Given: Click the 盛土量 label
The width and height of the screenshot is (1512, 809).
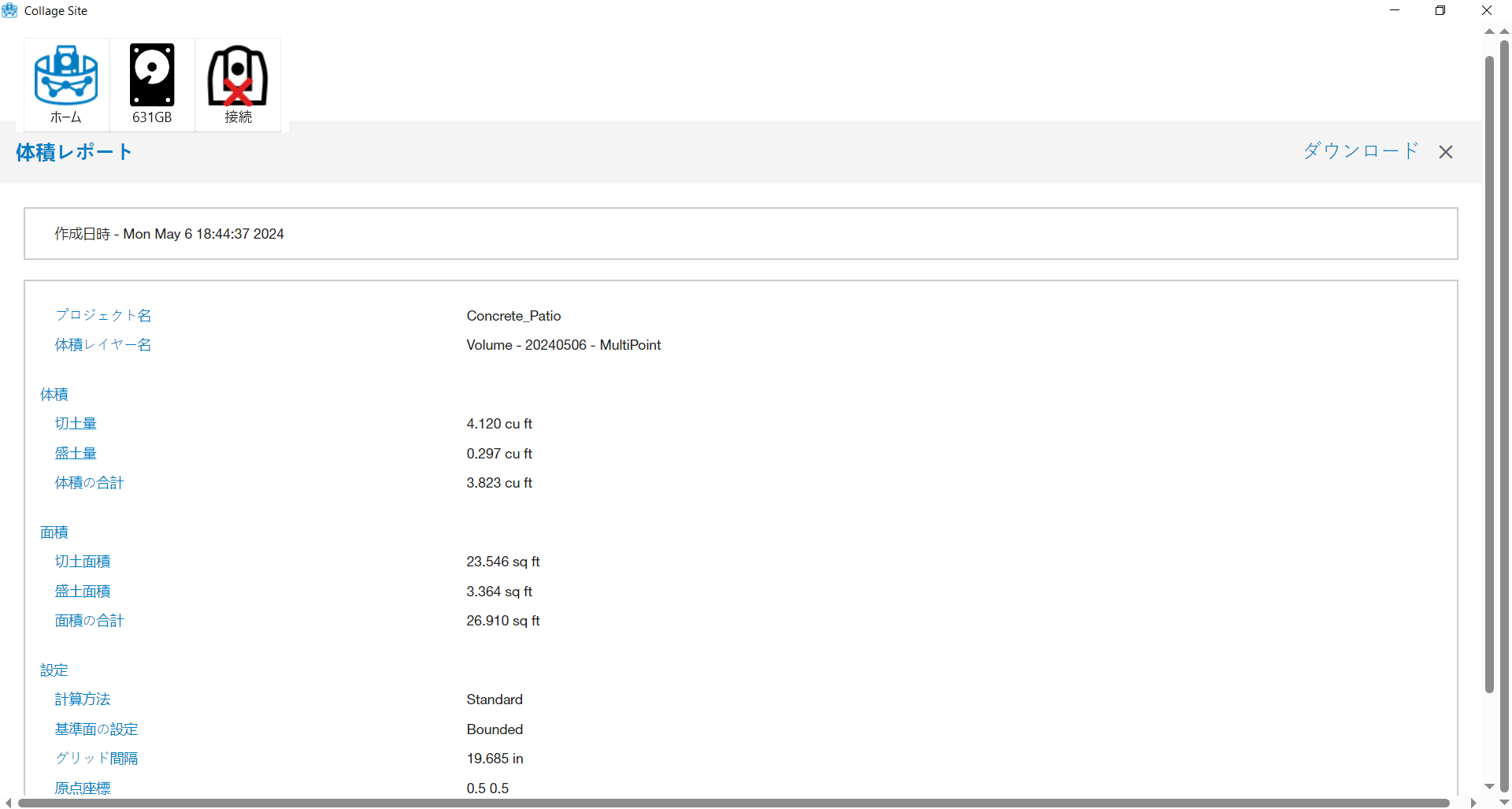Looking at the screenshot, I should click(76, 454).
